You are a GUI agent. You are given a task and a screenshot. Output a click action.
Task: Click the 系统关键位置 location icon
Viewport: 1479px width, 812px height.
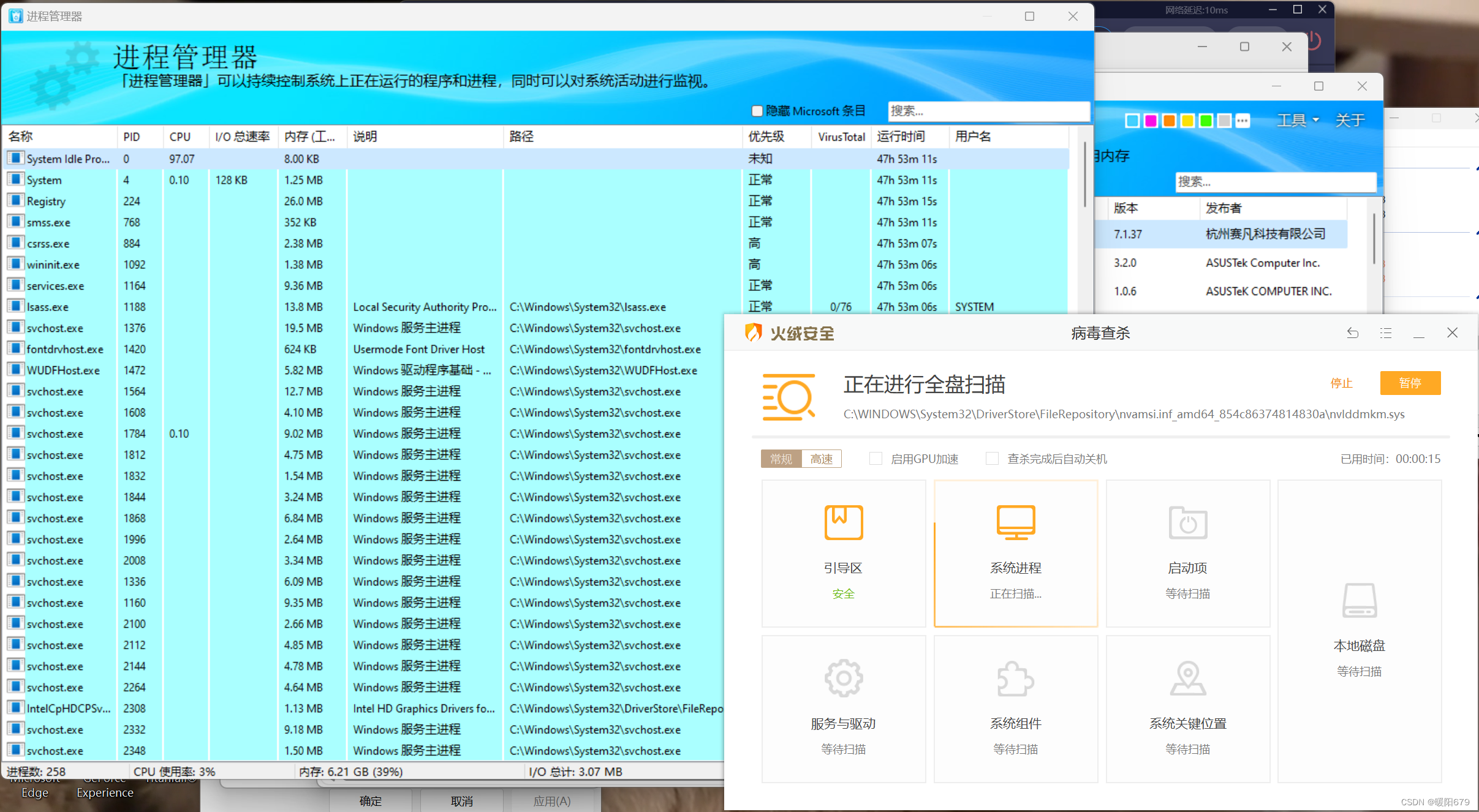[1187, 678]
